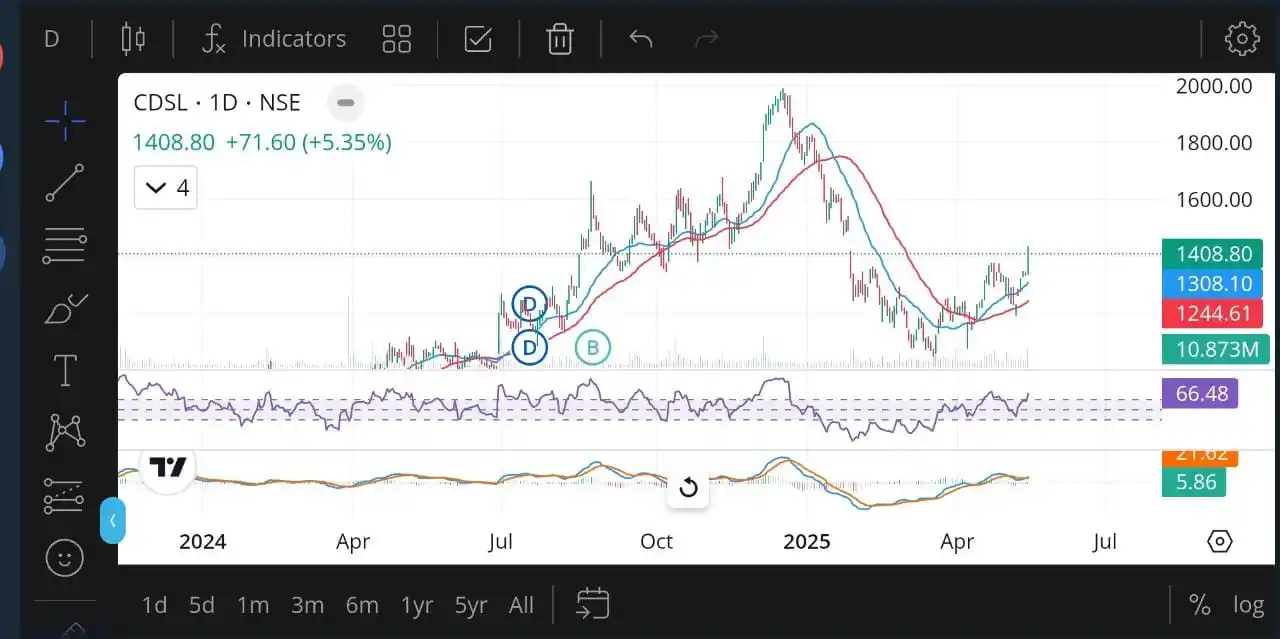
Task: Select the horizontal lines fib tool
Action: click(65, 246)
